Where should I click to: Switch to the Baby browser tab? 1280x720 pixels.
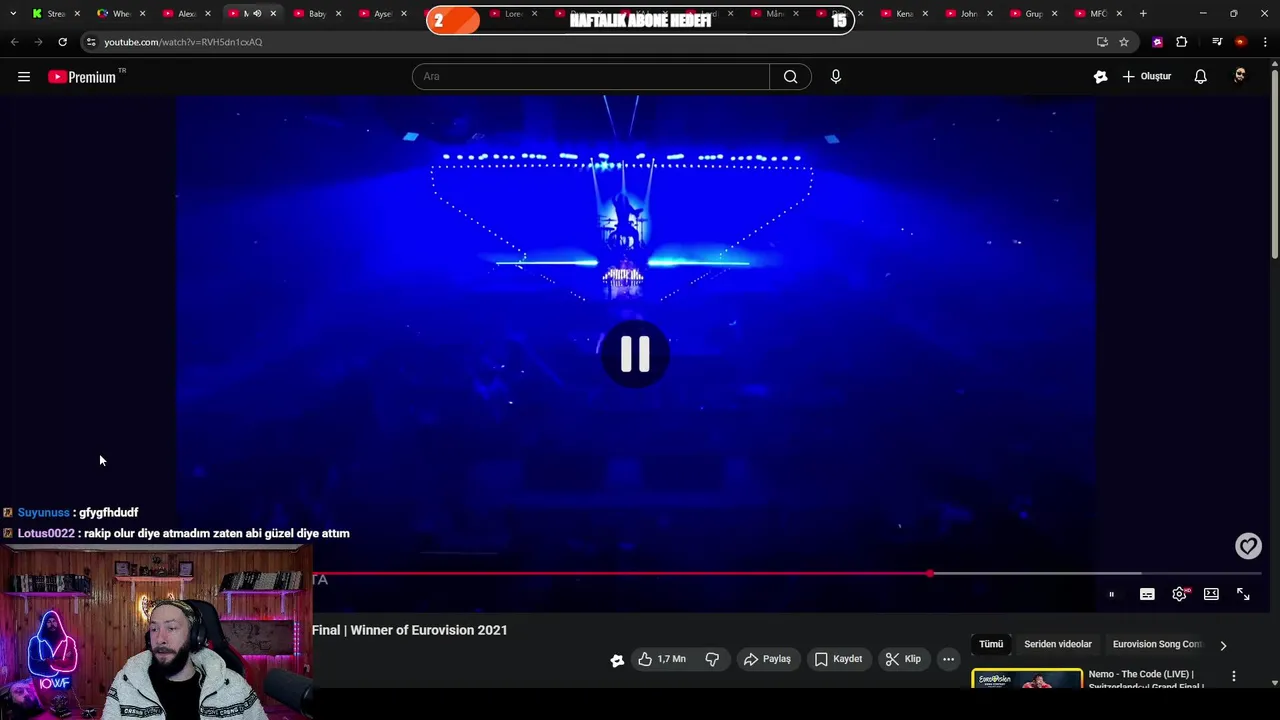[x=316, y=13]
